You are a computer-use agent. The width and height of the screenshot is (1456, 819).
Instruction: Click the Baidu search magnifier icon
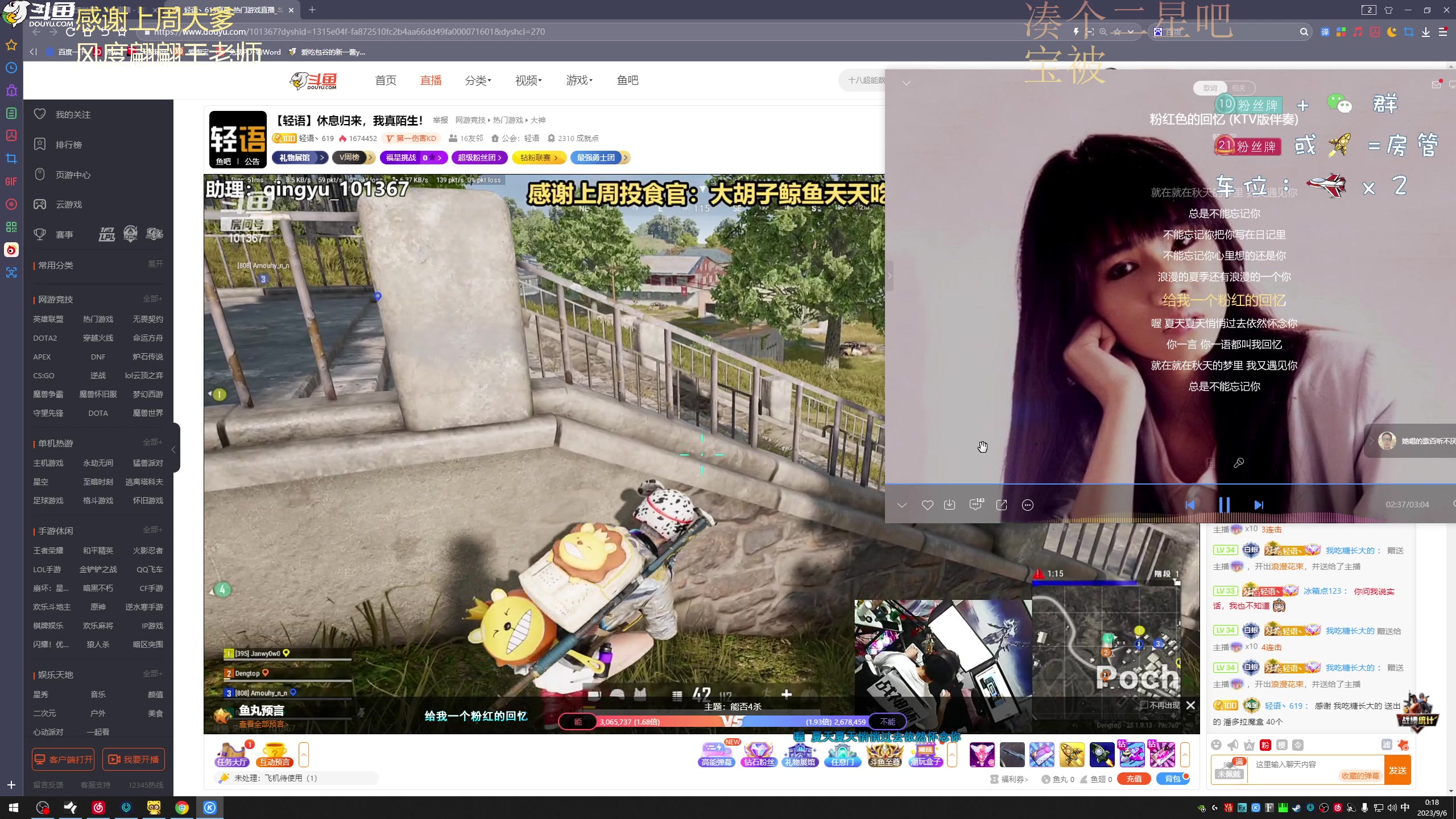point(1304,32)
